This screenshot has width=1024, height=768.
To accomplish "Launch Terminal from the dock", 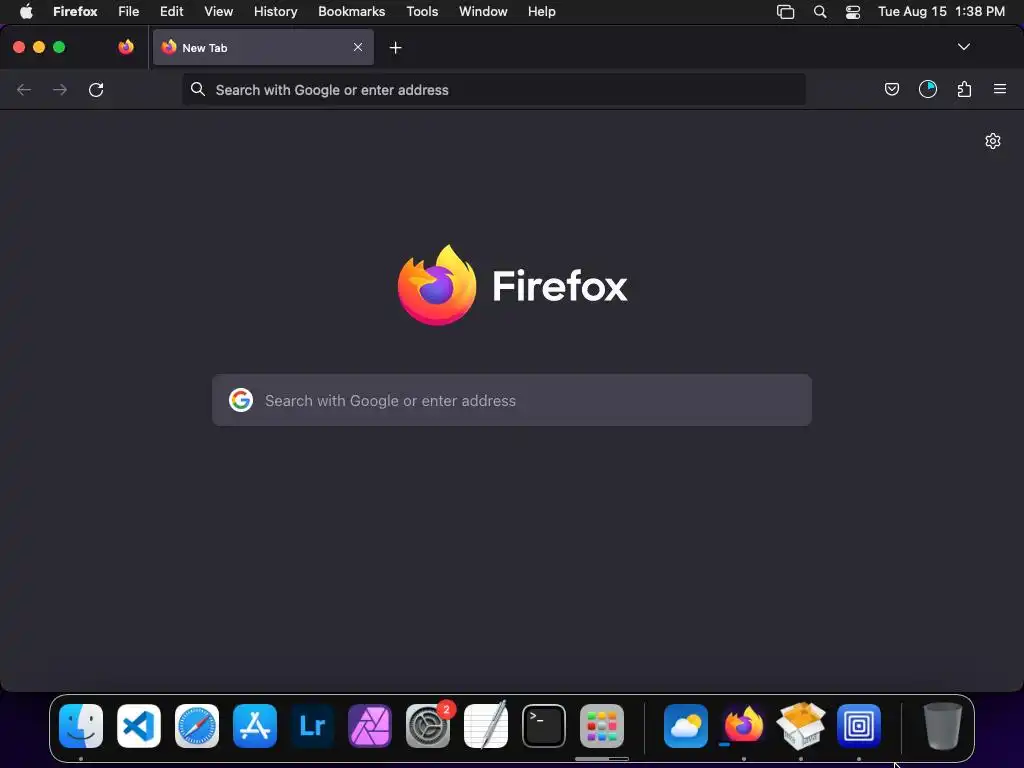I will (544, 726).
